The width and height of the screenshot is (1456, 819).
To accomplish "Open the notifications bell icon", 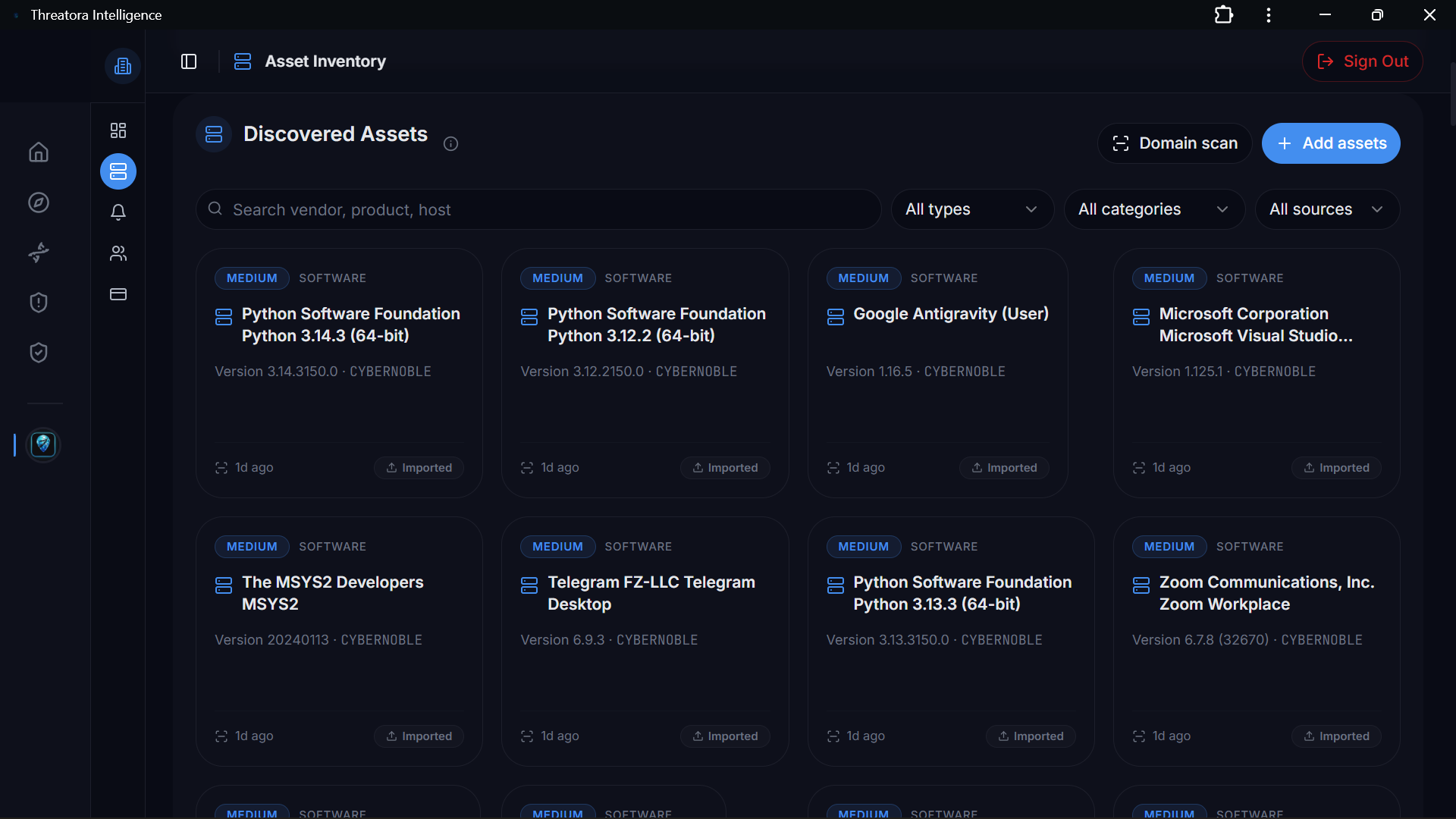I will 118,212.
